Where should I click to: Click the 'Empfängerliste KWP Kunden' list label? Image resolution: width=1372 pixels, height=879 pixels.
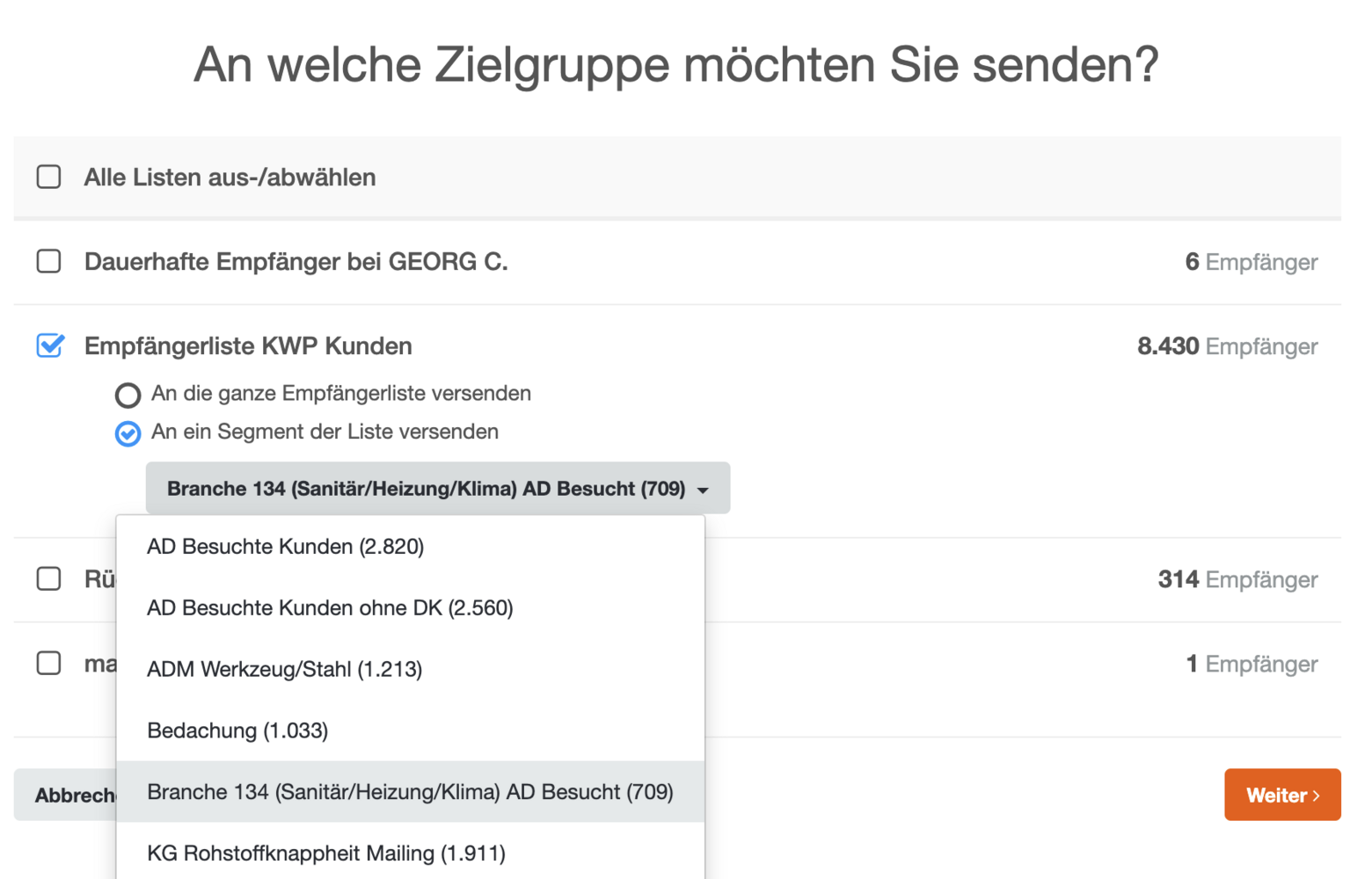248,346
